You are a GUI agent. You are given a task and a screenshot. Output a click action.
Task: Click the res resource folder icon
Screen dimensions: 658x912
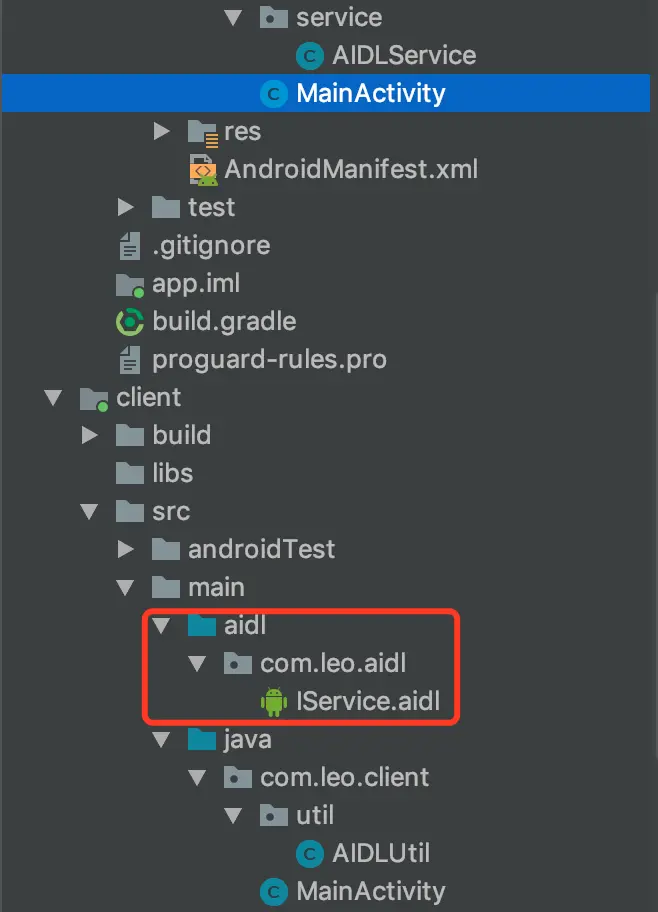click(203, 132)
